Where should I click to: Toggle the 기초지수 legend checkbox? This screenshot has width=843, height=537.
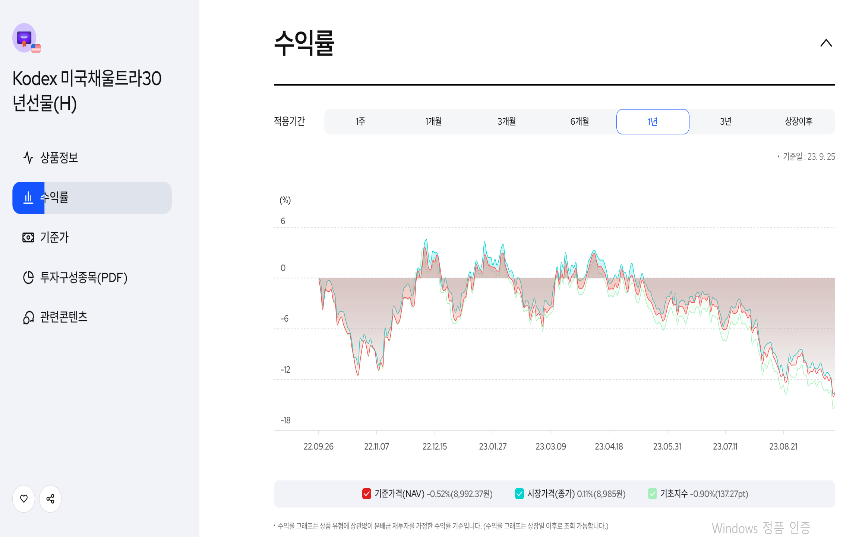(x=652, y=493)
